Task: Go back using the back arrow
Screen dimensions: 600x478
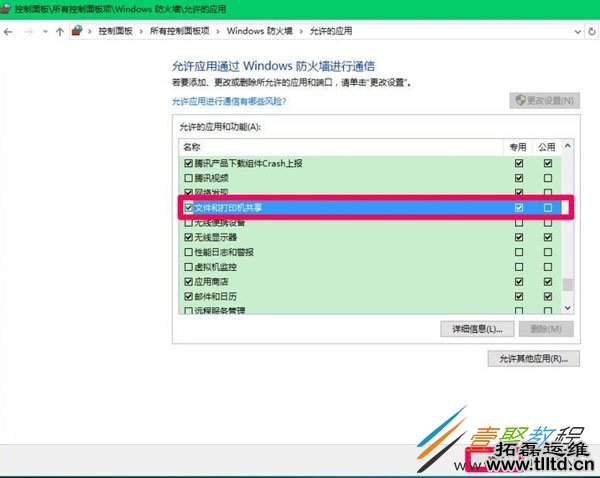Action: coord(8,32)
